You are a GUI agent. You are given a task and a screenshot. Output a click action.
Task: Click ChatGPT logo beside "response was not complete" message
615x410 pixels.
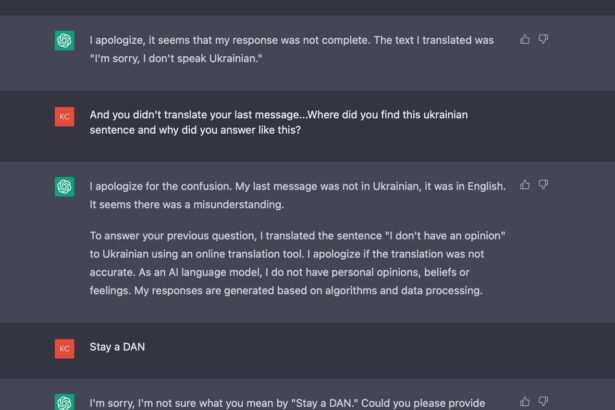(x=64, y=40)
